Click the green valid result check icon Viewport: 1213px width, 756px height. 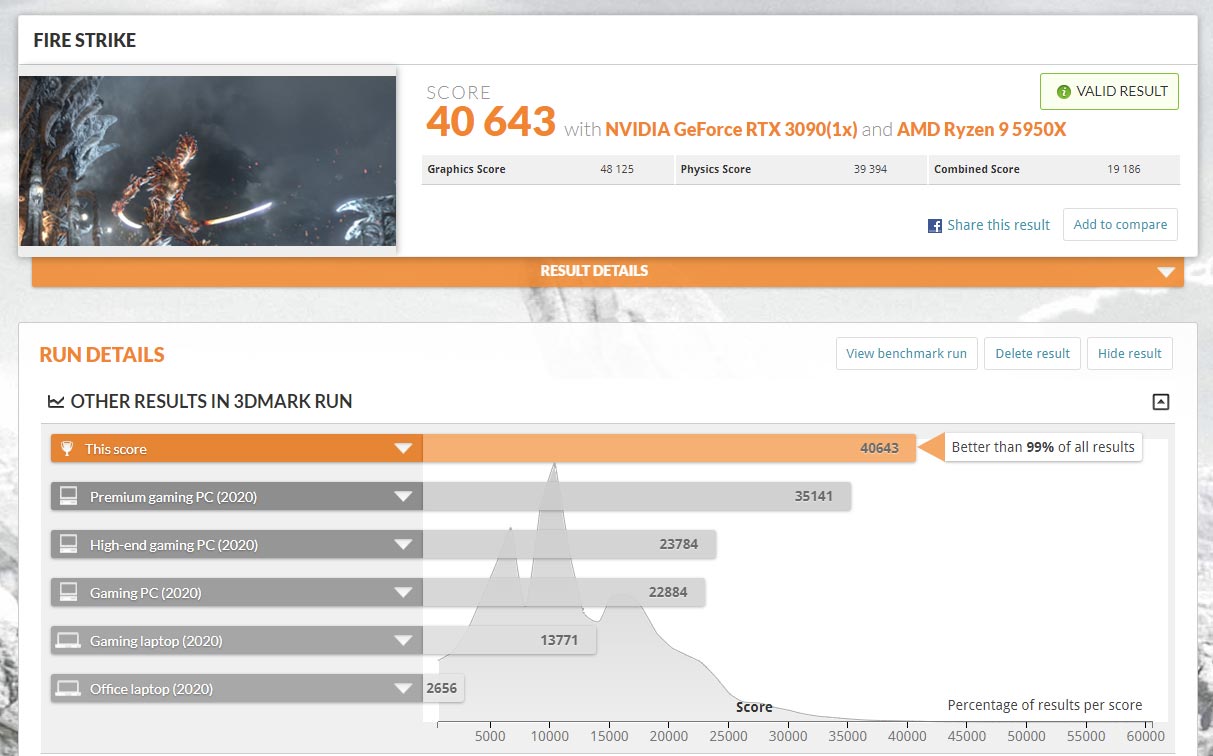coord(1064,91)
